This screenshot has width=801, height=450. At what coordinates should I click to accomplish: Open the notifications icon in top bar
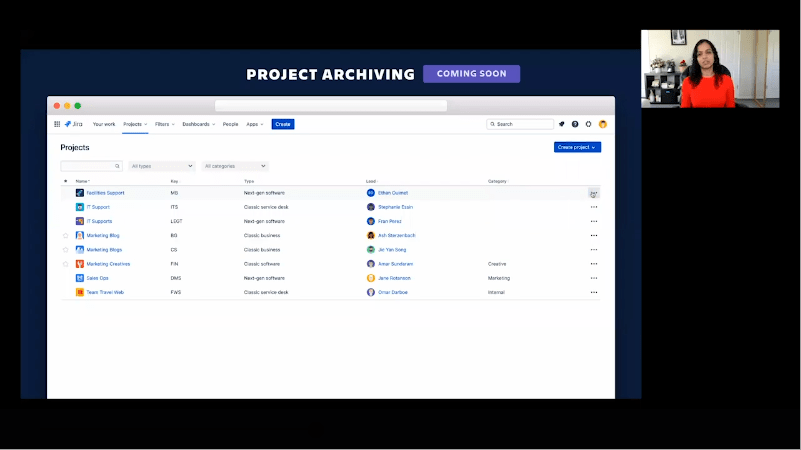pos(562,124)
